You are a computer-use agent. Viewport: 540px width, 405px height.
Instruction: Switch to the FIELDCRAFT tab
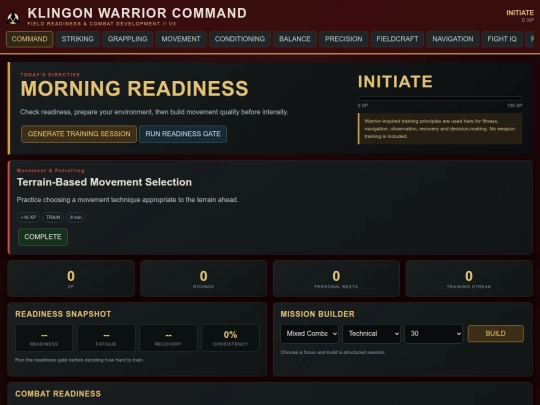[x=397, y=39]
